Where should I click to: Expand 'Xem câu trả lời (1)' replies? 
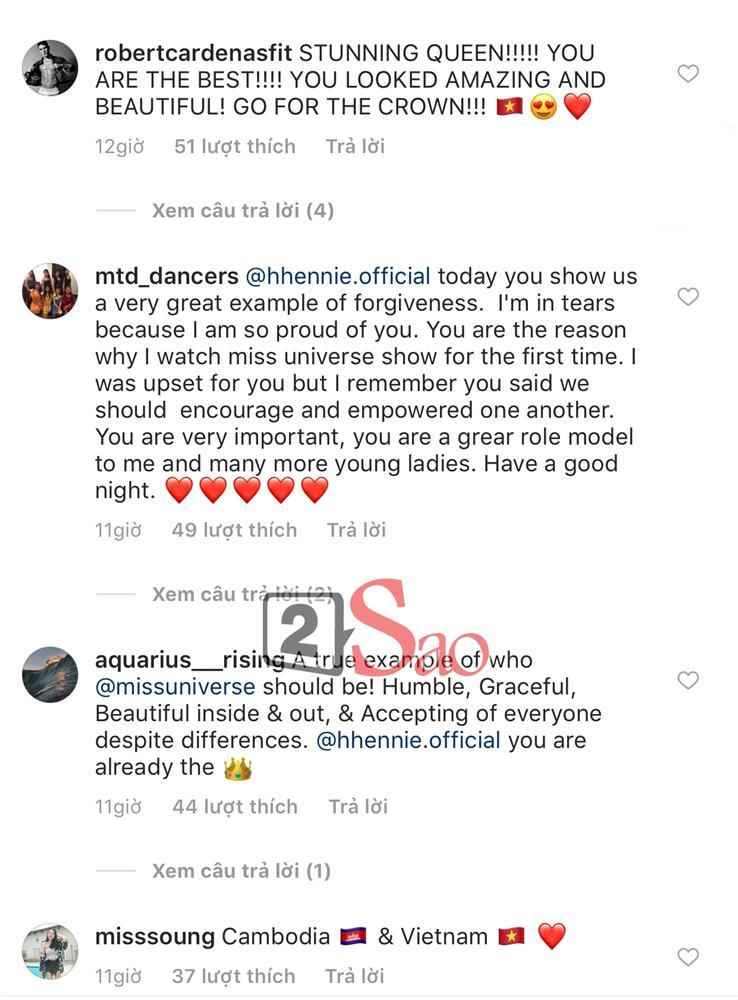243,871
